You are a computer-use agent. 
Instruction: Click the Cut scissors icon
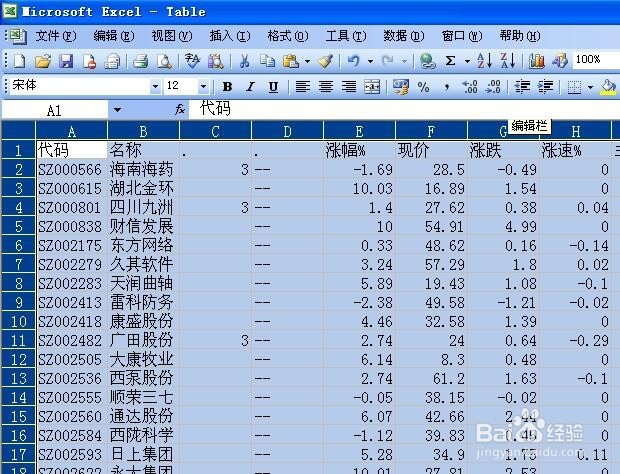tap(244, 61)
